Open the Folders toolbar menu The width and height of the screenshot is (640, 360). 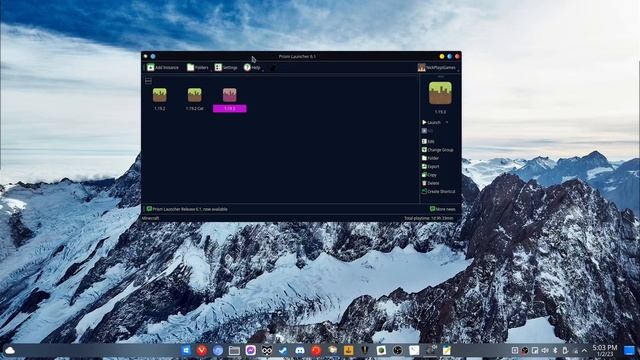coord(198,68)
